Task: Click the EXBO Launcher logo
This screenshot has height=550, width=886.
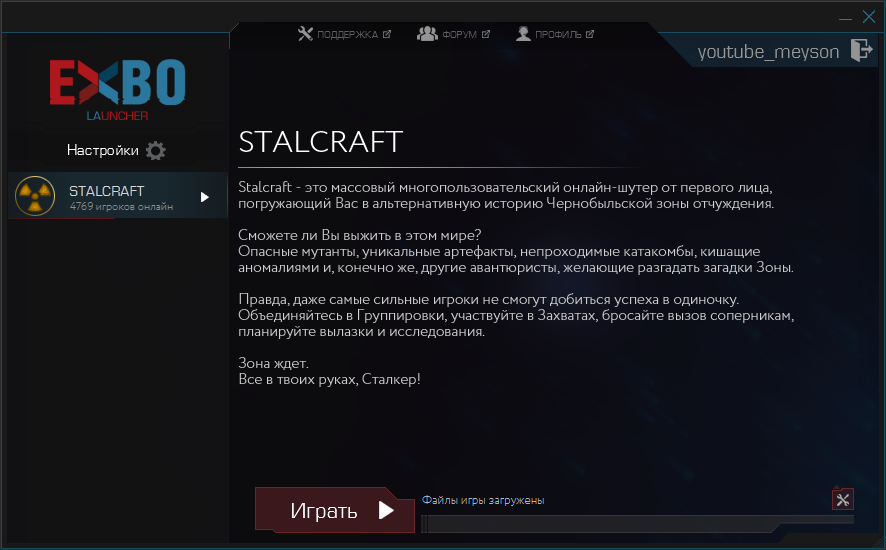Action: click(x=118, y=89)
